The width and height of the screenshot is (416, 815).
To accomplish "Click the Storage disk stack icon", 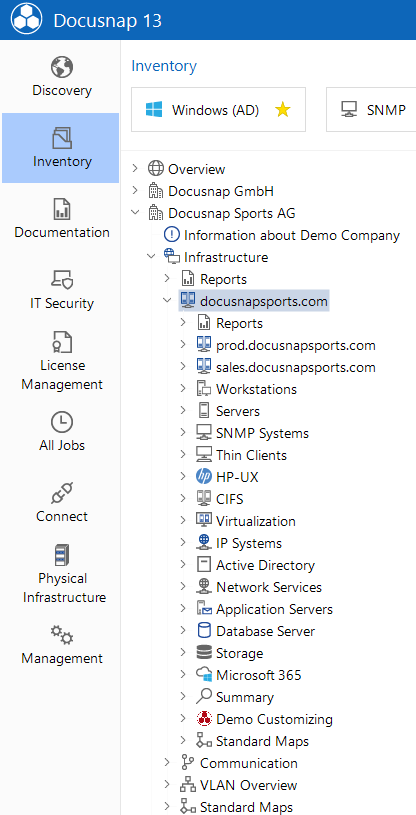I will [x=204, y=652].
